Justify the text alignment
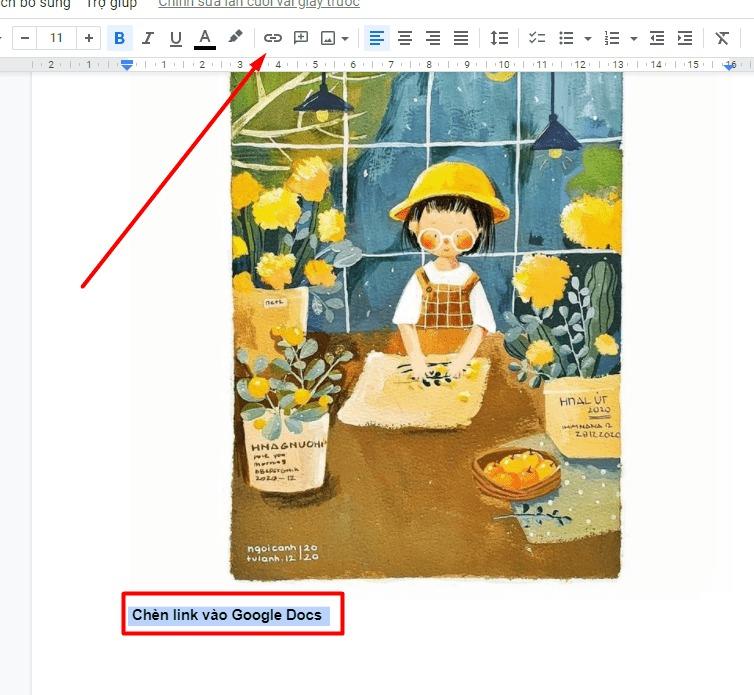This screenshot has height=695, width=754. [461, 38]
